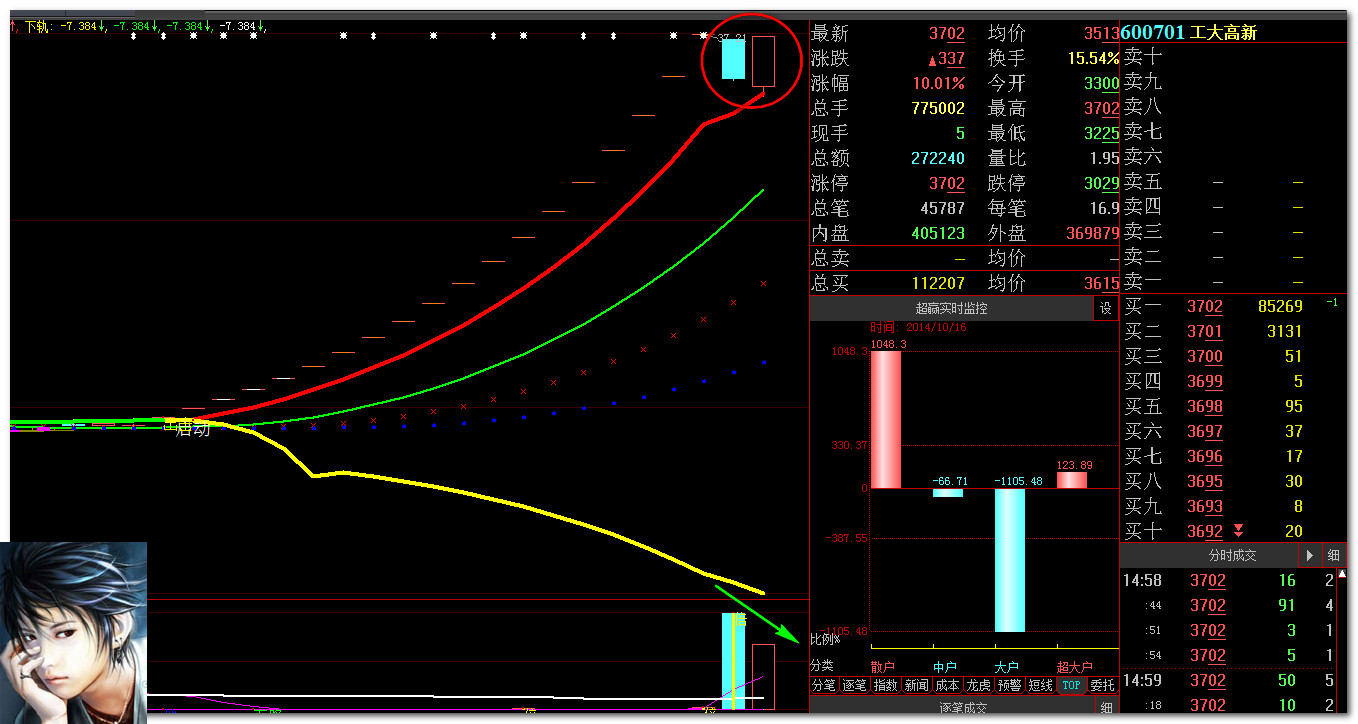
Task: Open the 委托 orders tab
Action: click(x=1102, y=686)
